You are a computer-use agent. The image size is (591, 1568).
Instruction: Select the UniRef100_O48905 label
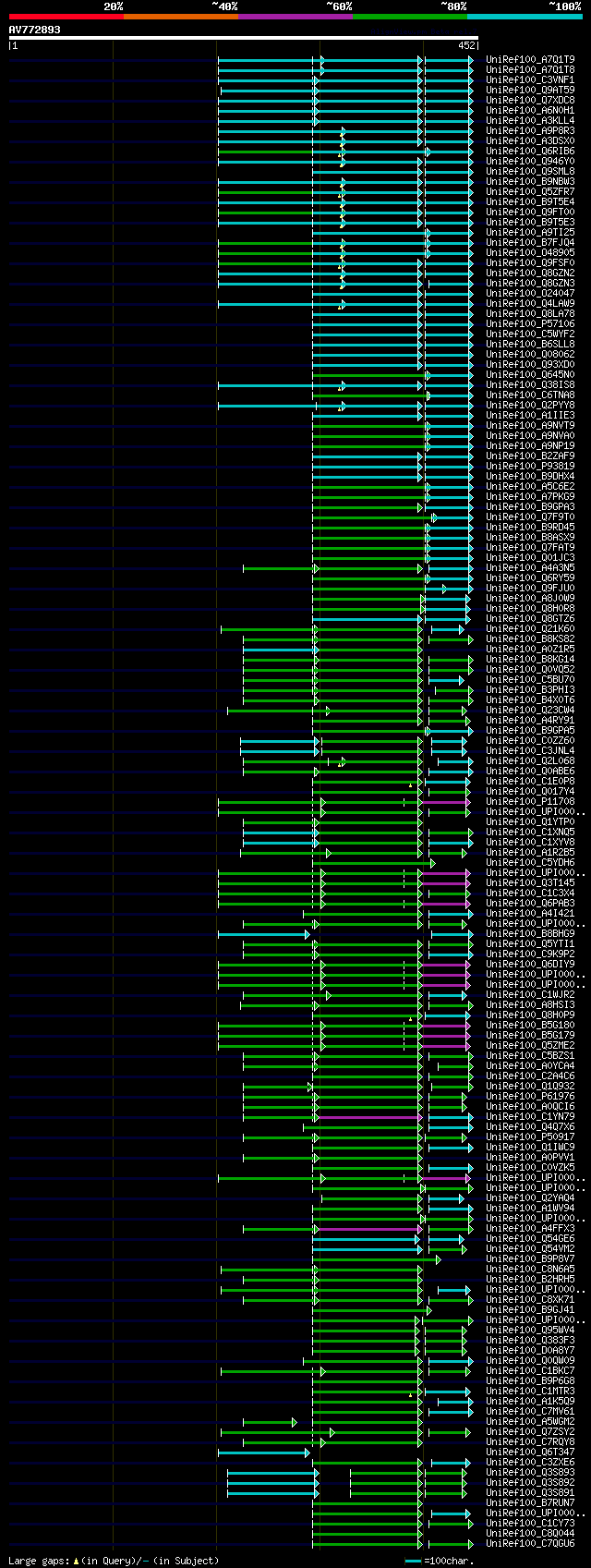click(x=530, y=252)
